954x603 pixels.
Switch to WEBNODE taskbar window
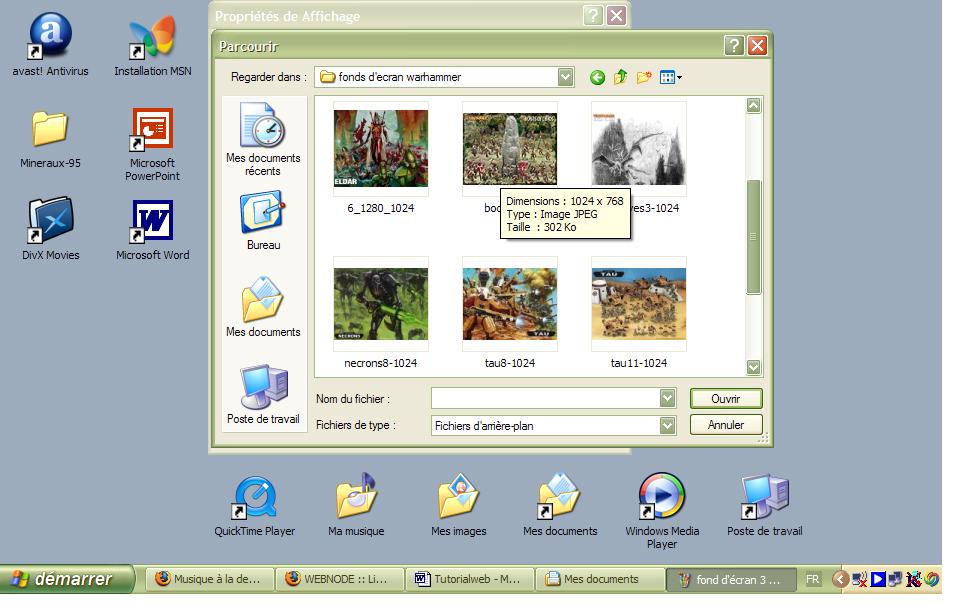tap(339, 579)
